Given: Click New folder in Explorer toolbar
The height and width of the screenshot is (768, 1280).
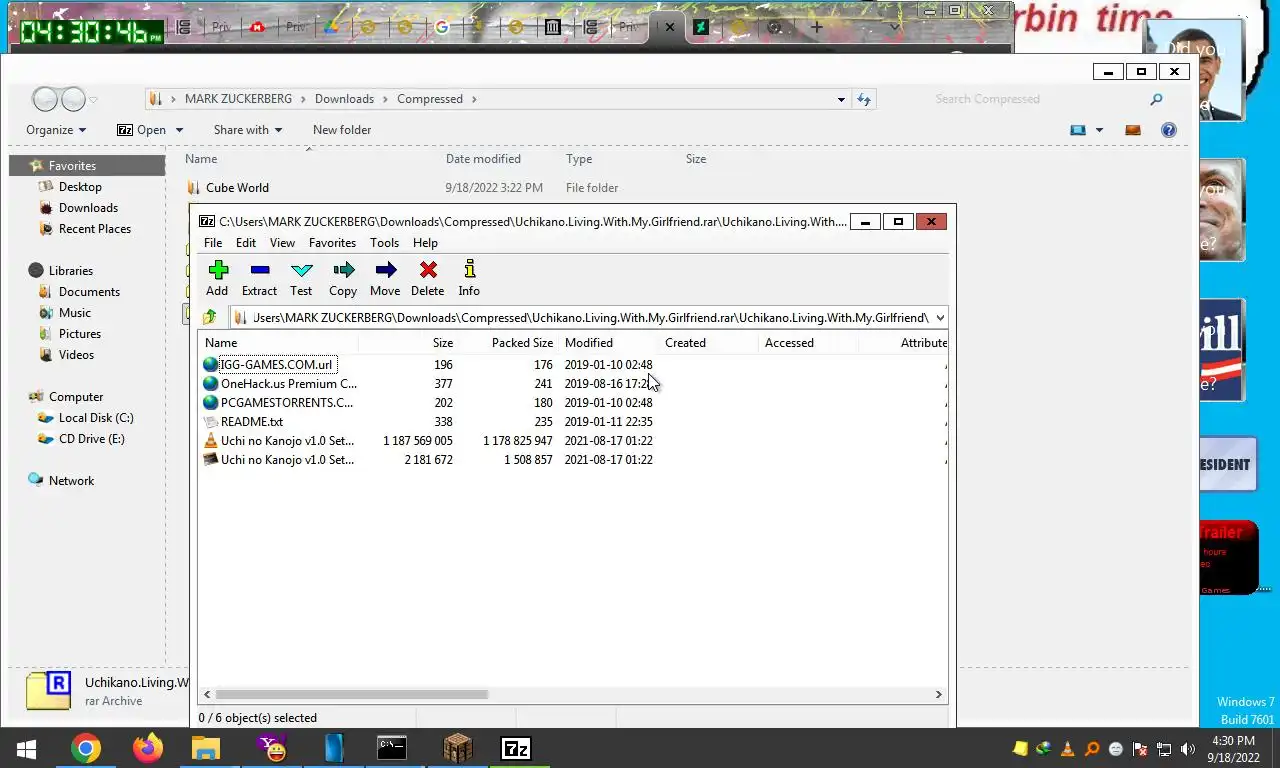Looking at the screenshot, I should (x=342, y=130).
